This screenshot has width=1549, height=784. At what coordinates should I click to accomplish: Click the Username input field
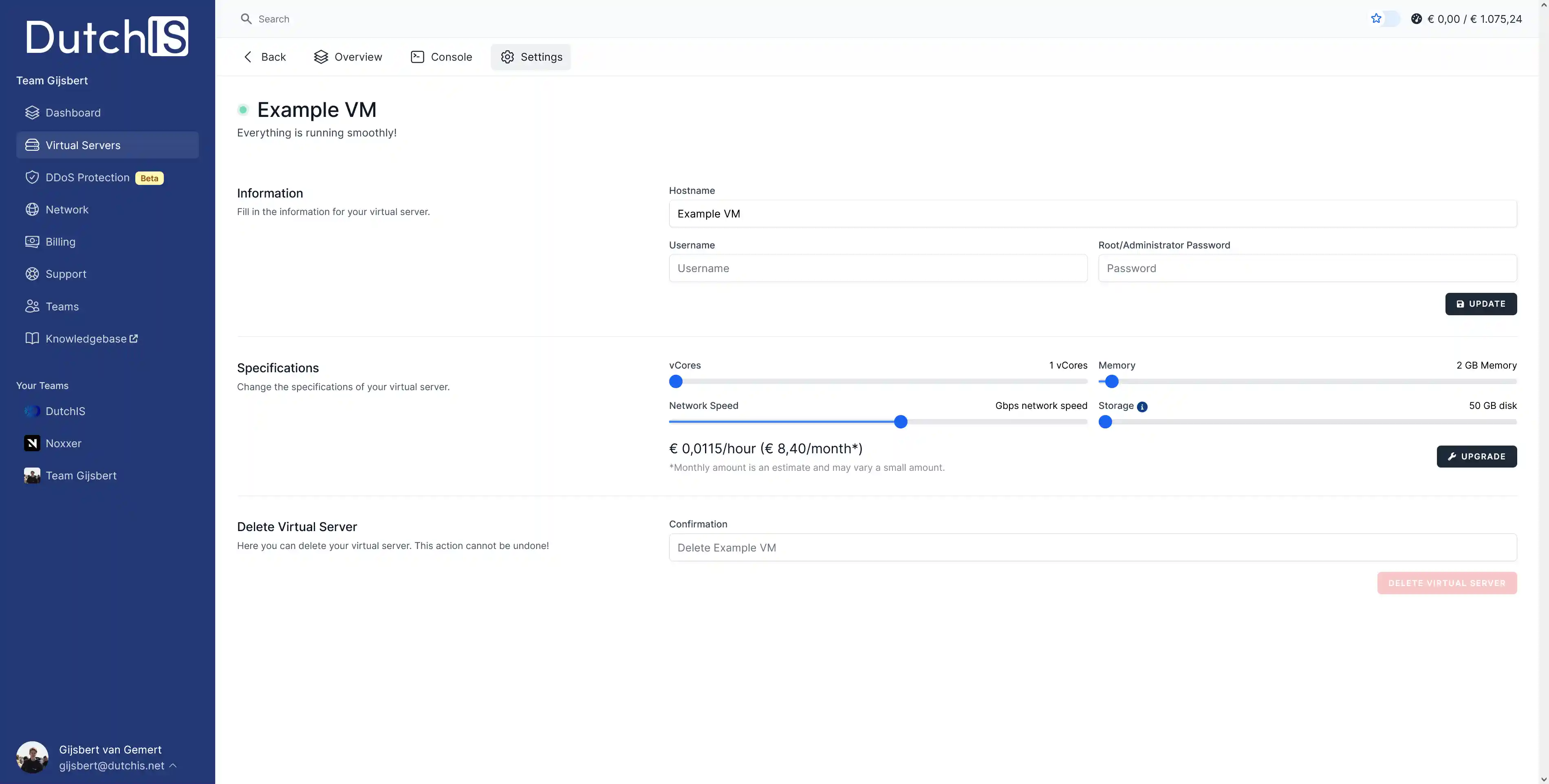point(878,268)
